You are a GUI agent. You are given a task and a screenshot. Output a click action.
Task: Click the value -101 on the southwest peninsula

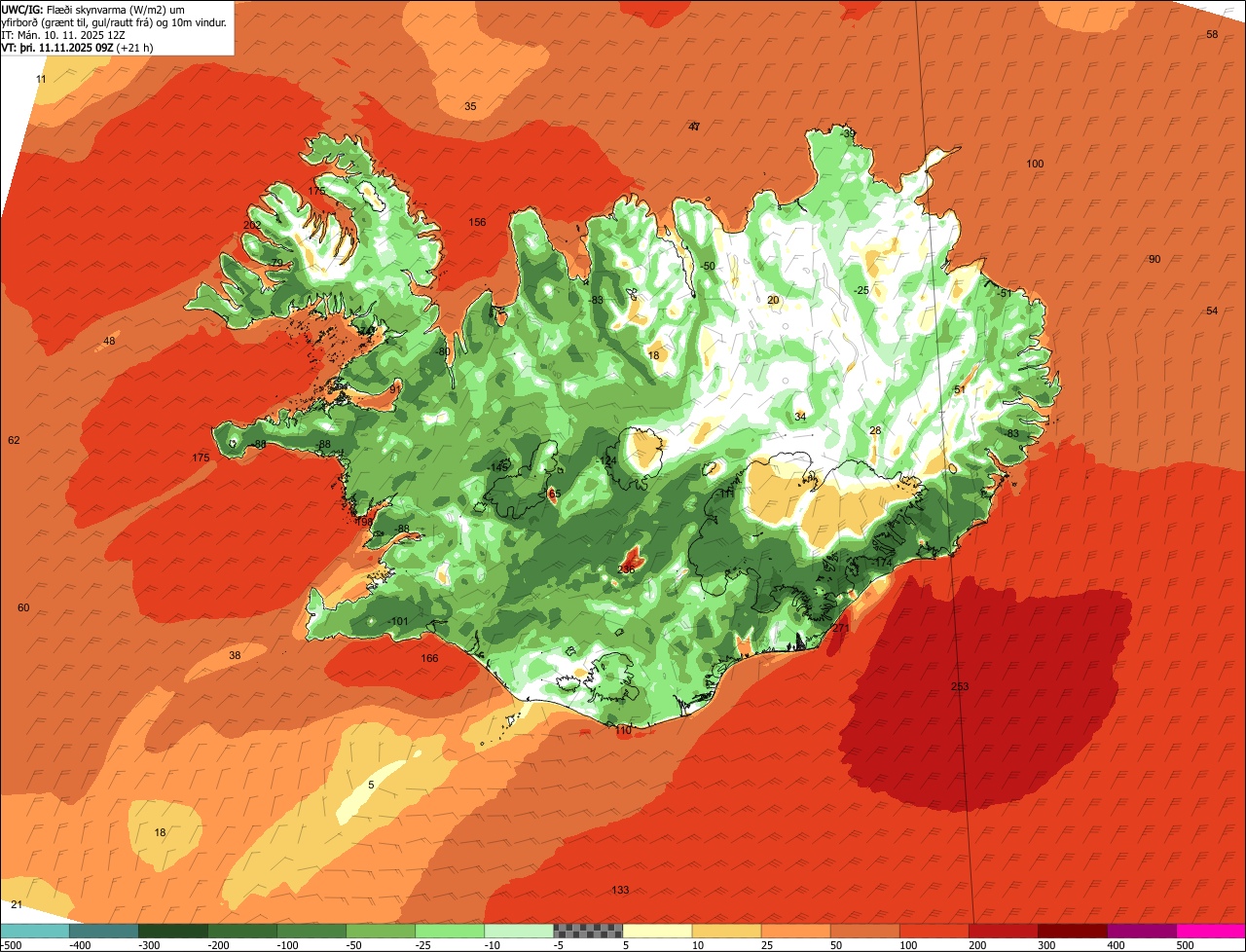(397, 622)
